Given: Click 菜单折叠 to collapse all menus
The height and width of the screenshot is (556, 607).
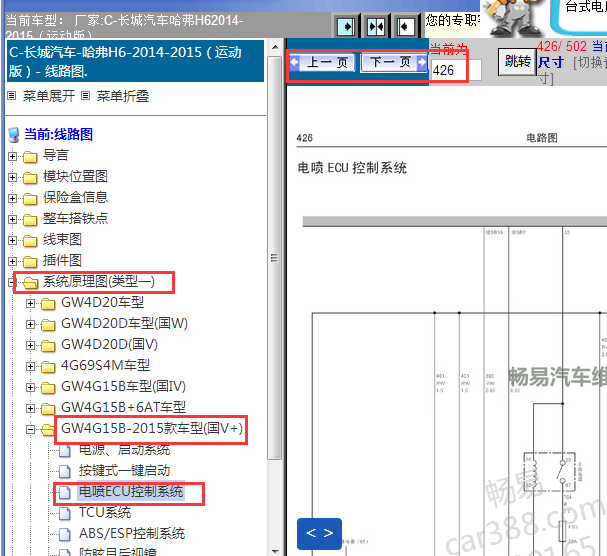Looking at the screenshot, I should click(x=123, y=96).
